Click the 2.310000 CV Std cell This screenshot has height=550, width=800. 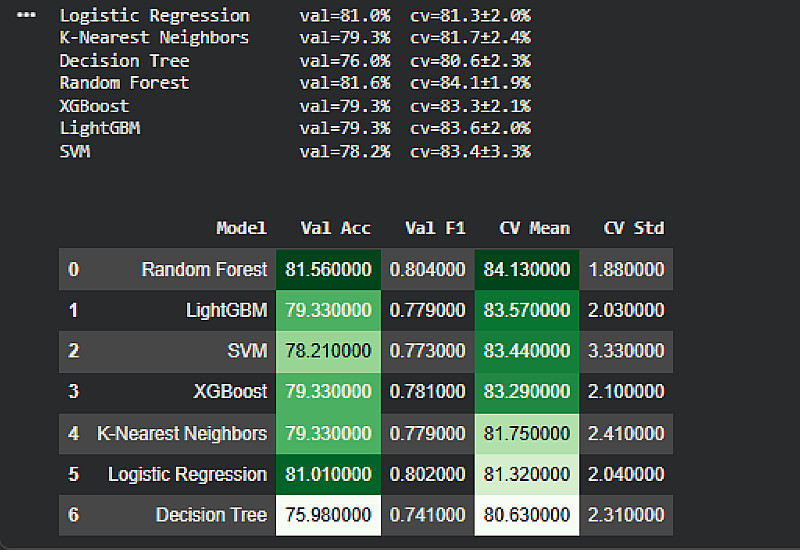tap(626, 515)
